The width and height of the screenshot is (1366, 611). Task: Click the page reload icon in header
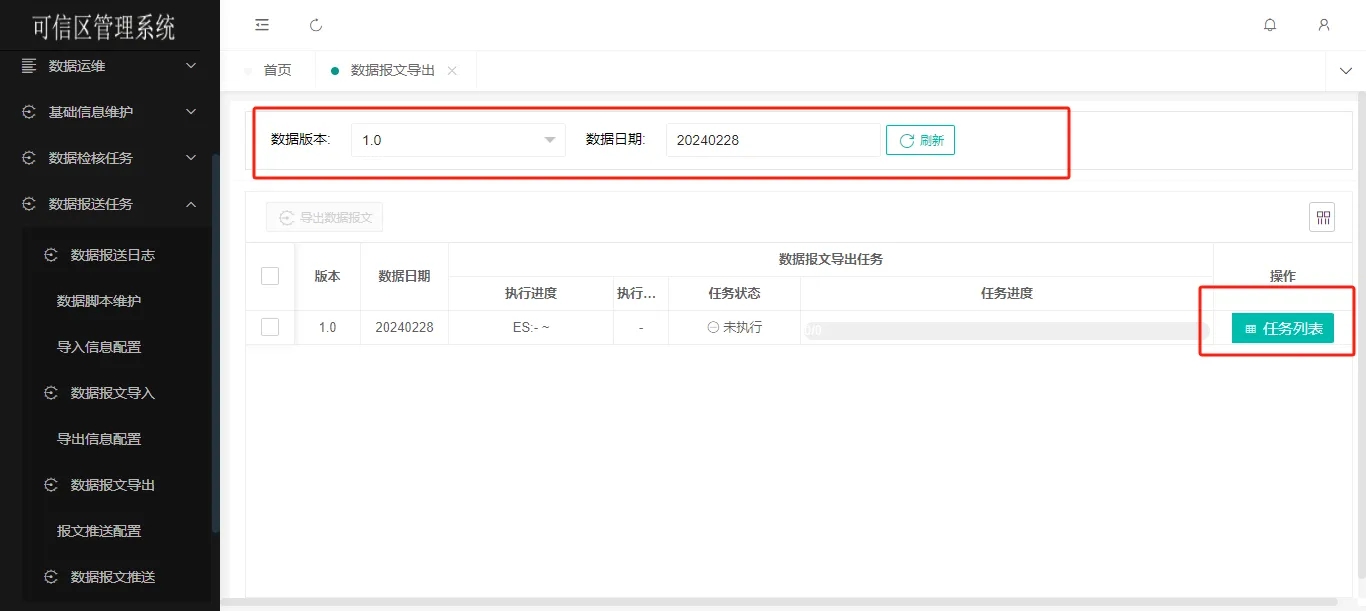tap(316, 25)
